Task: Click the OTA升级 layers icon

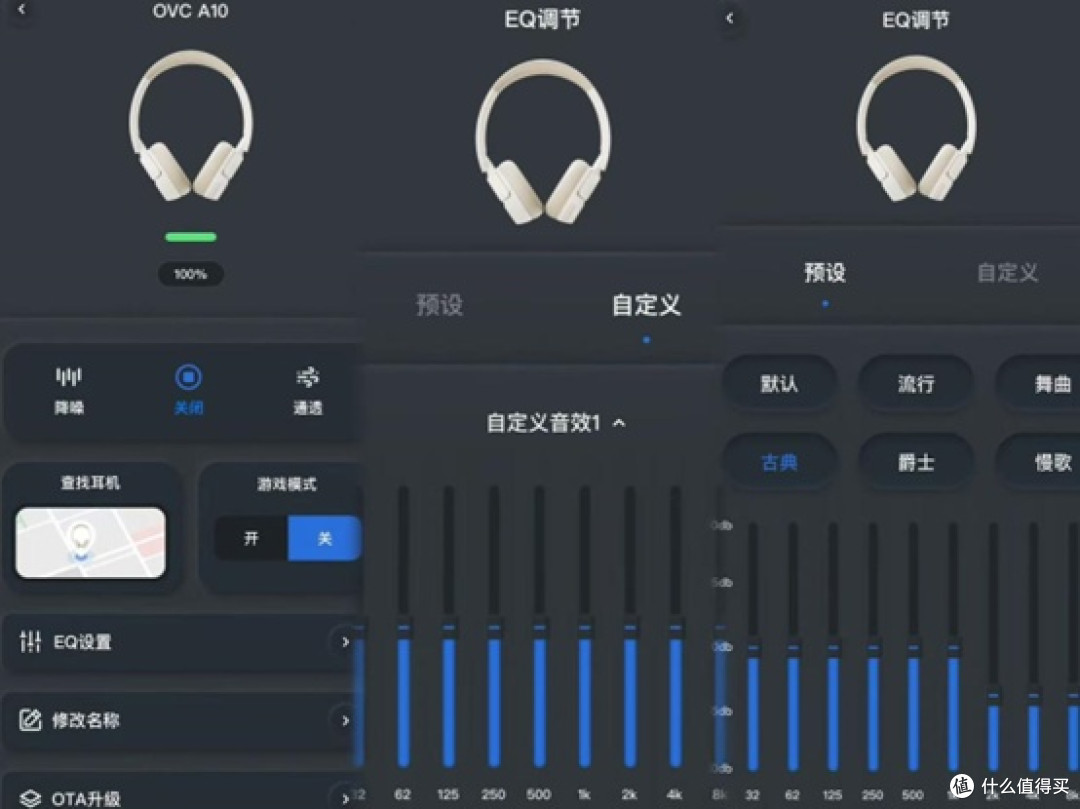Action: 30,798
